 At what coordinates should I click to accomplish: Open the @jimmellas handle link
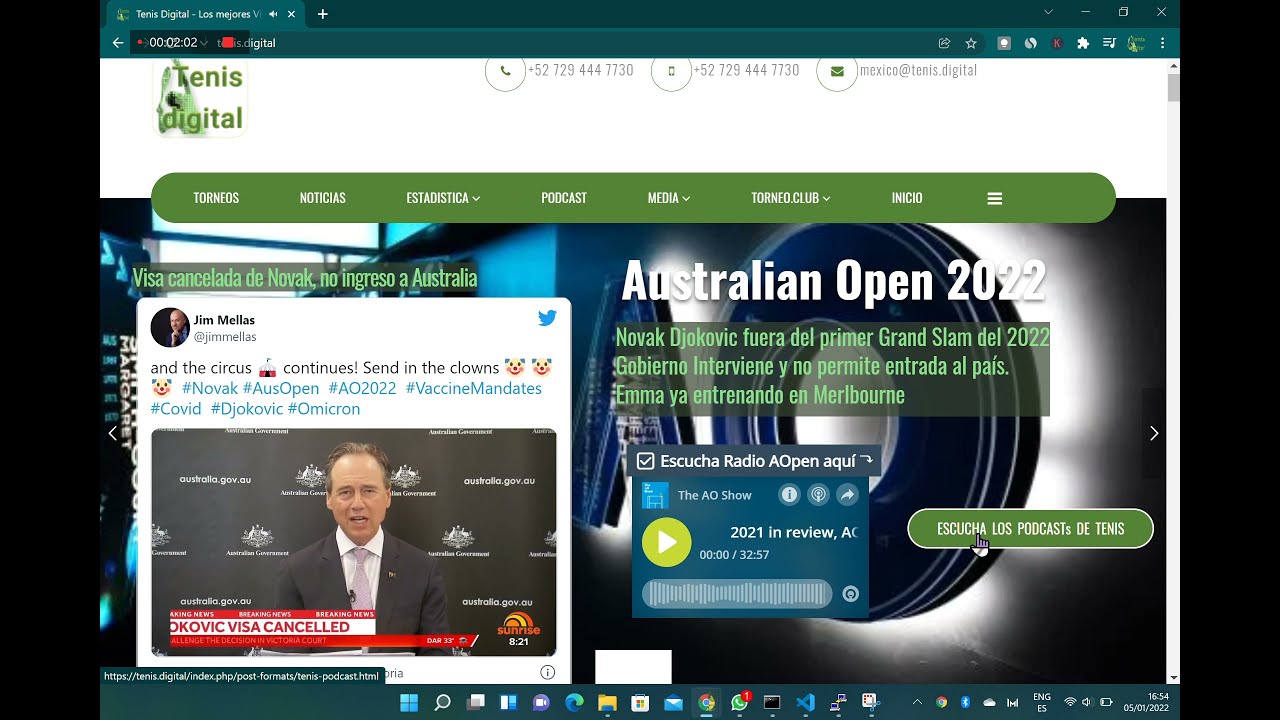225,337
